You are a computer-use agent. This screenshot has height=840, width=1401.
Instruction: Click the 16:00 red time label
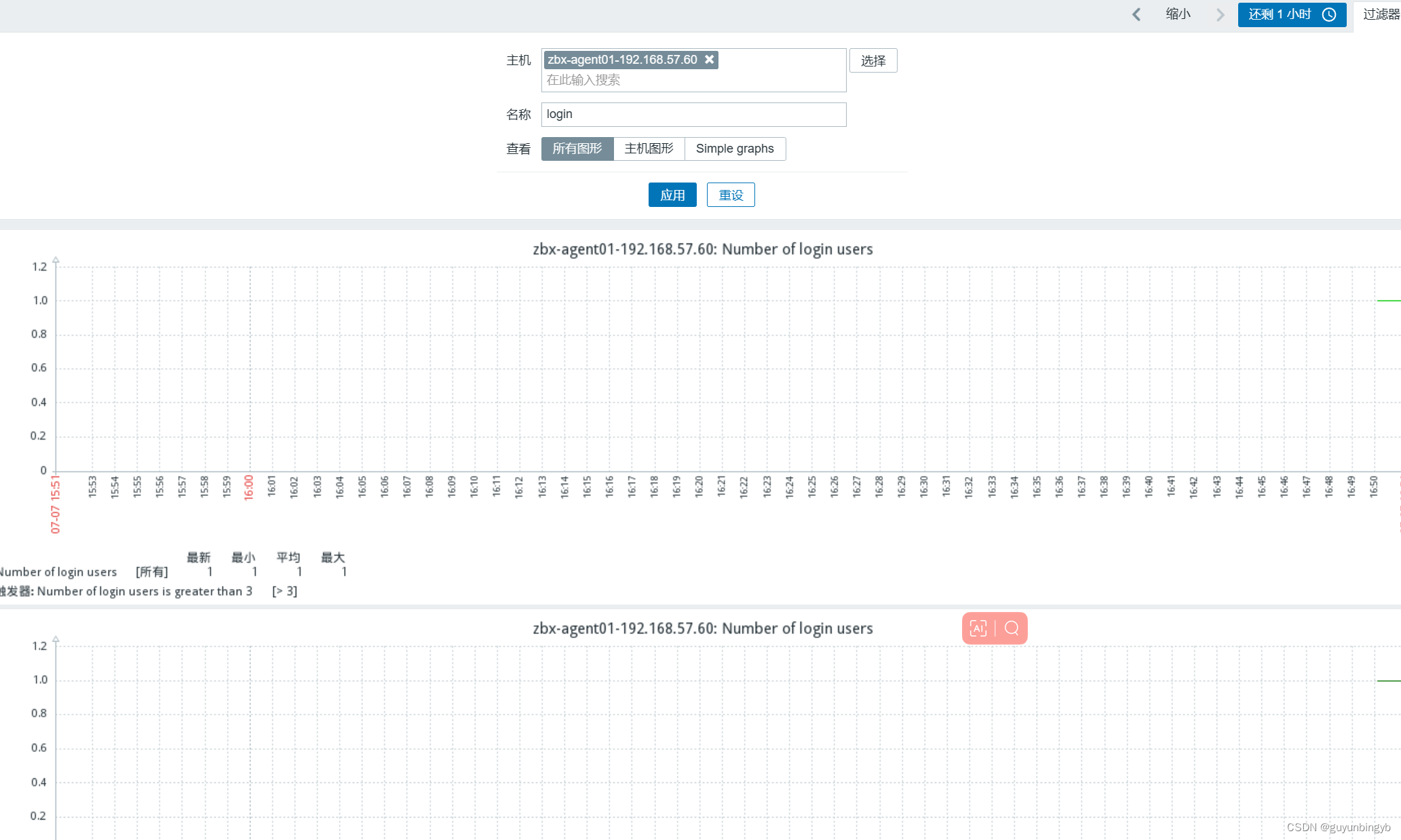tap(249, 487)
